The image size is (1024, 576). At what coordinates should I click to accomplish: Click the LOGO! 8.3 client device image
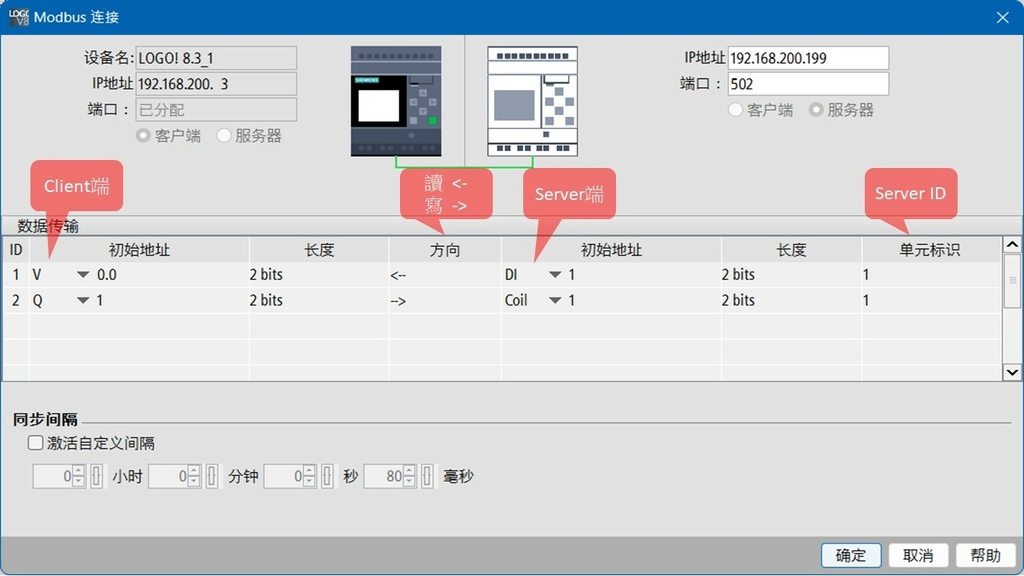[396, 101]
